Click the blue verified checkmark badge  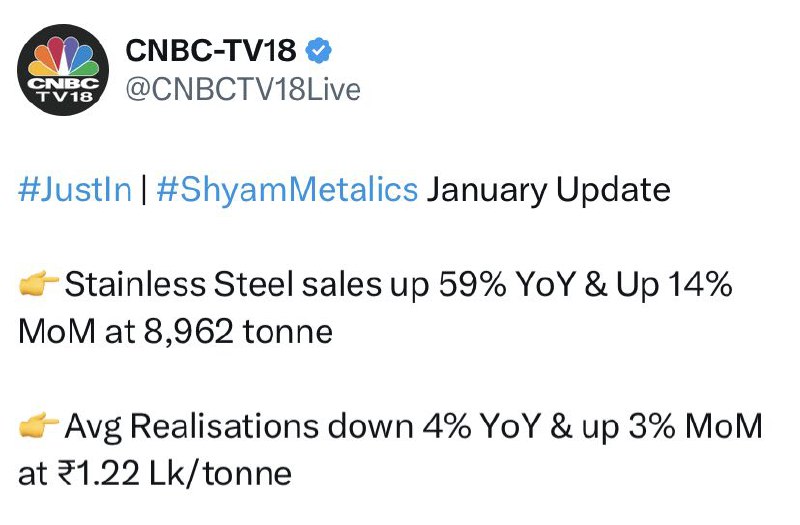tap(318, 51)
